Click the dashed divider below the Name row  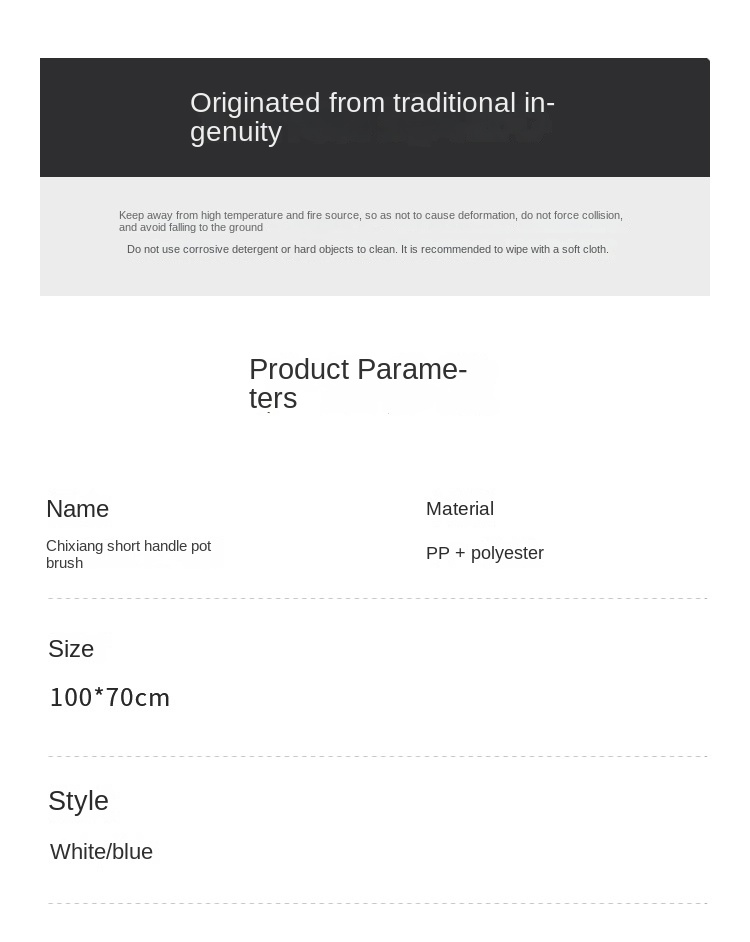[377, 598]
